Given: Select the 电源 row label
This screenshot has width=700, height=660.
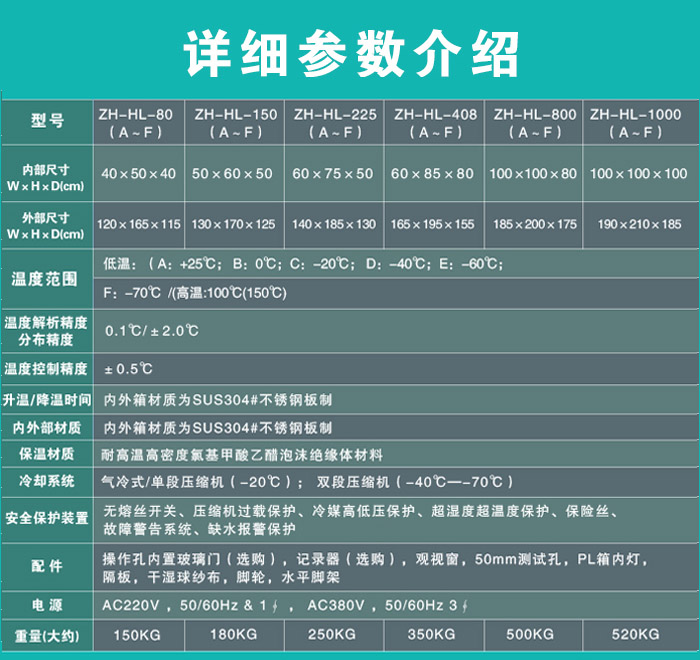Looking at the screenshot, I should (x=46, y=605).
